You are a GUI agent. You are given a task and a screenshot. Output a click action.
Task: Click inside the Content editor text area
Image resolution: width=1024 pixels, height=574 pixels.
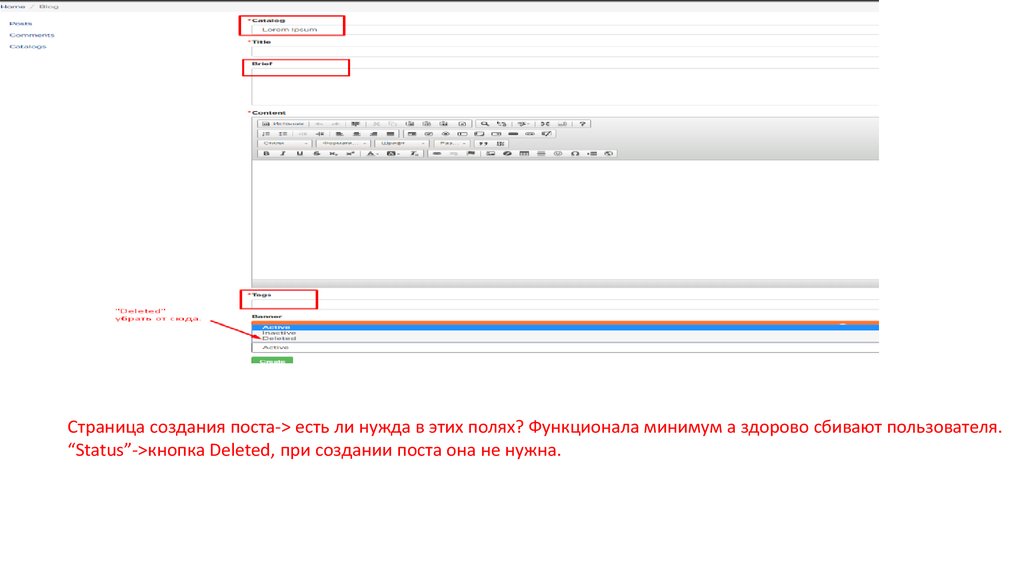[x=565, y=219]
